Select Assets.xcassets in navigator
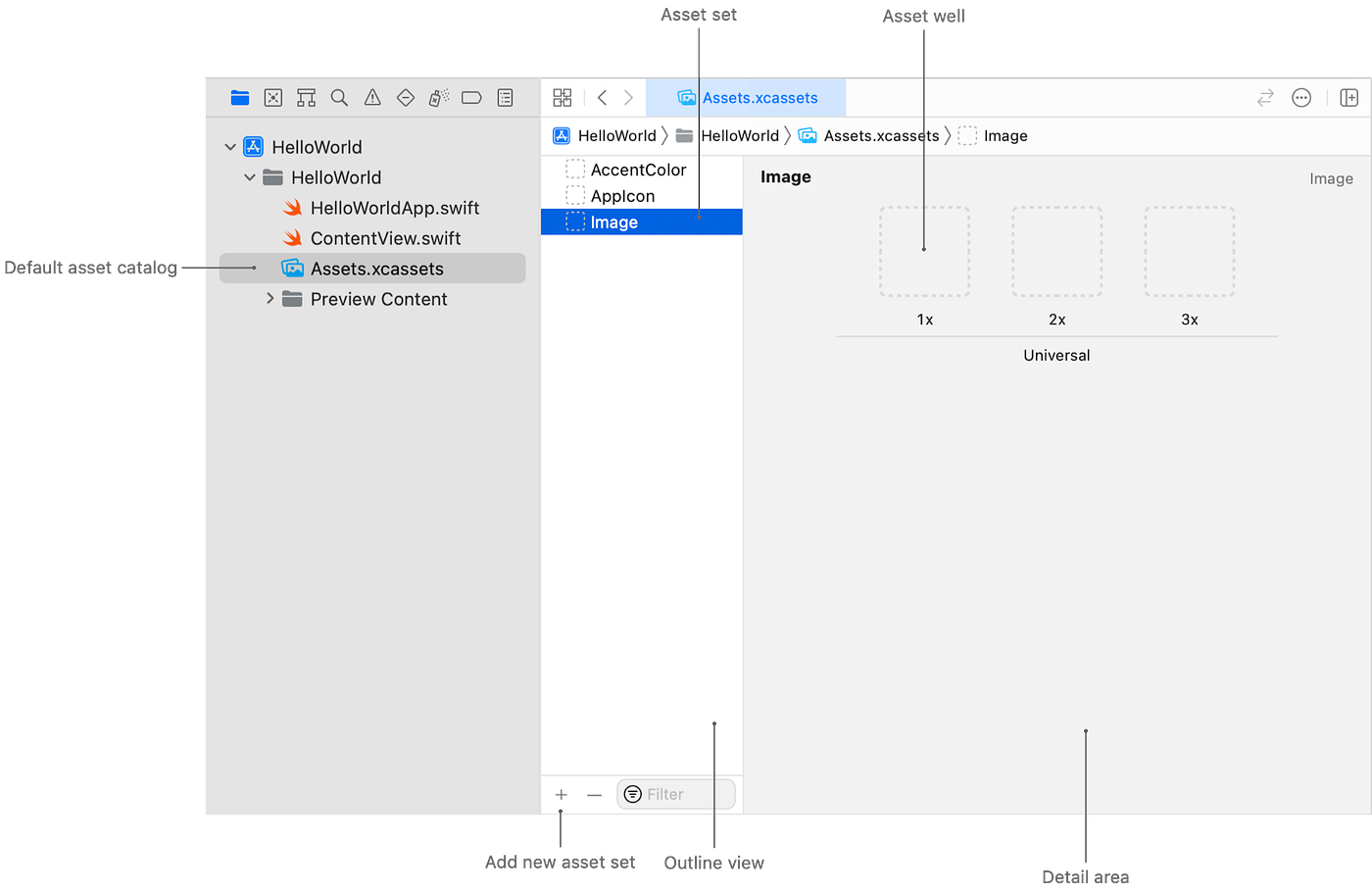1372x891 pixels. point(372,269)
